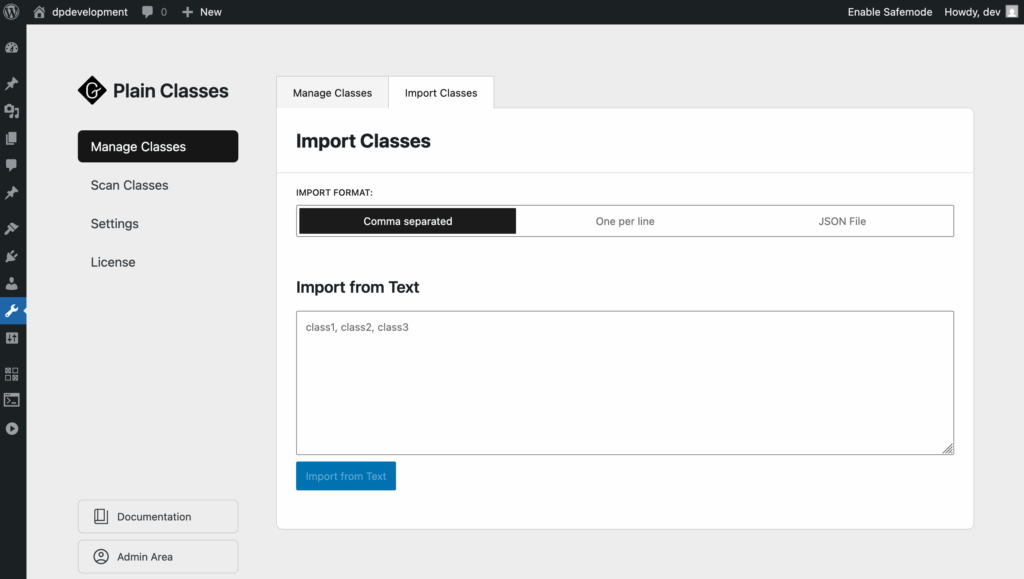Image resolution: width=1024 pixels, height=579 pixels.
Task: Select Manage Classes in plugin sidebar
Action: (x=158, y=146)
